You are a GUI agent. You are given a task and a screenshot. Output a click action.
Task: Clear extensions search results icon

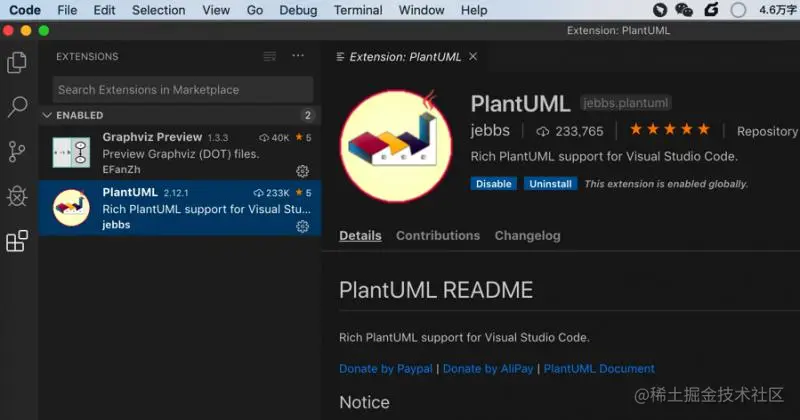click(270, 56)
